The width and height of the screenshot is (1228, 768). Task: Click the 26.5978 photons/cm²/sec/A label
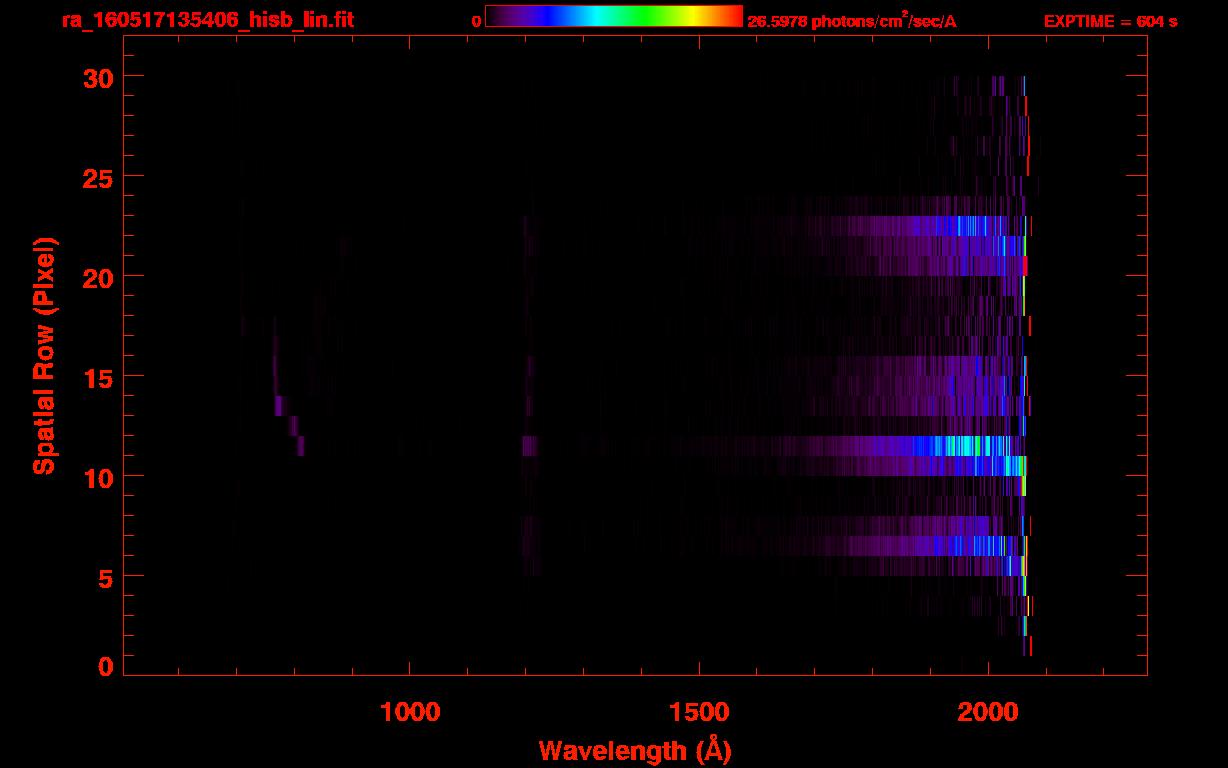tap(852, 21)
